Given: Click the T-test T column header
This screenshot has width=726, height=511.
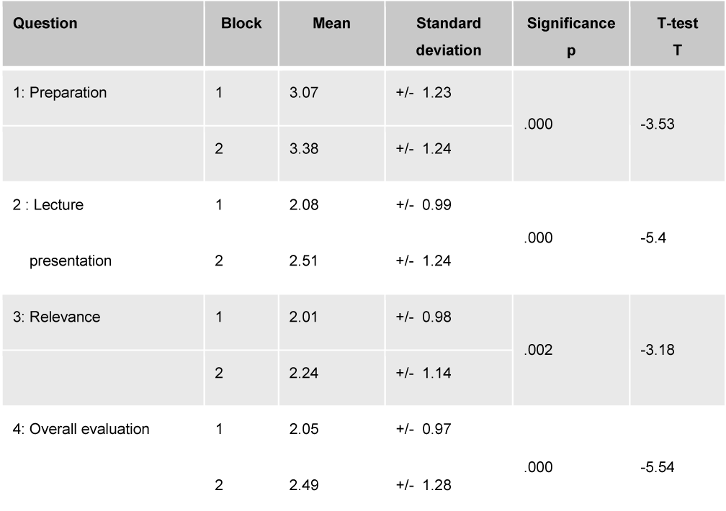Looking at the screenshot, I should coord(677,36).
